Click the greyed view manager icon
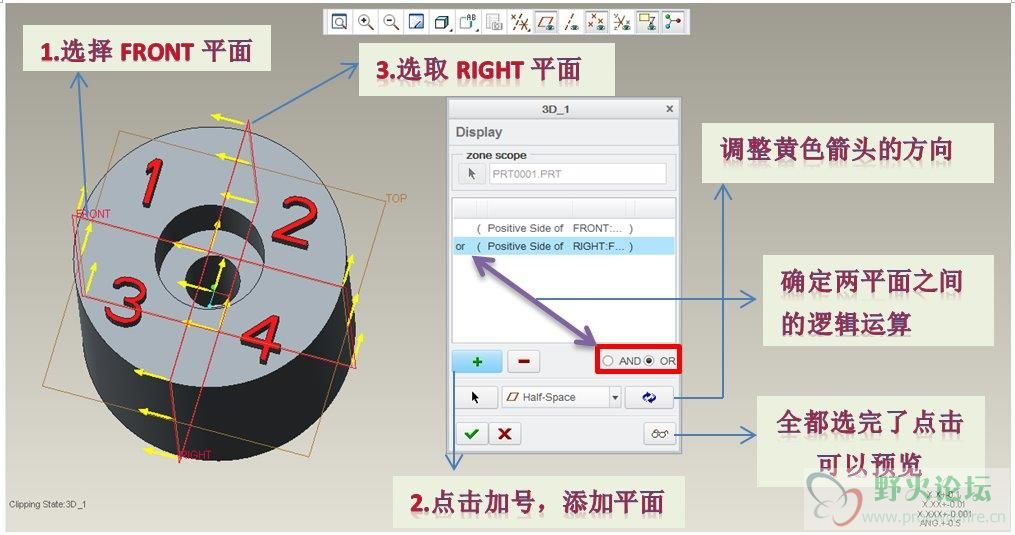The image size is (1015, 535). [494, 23]
